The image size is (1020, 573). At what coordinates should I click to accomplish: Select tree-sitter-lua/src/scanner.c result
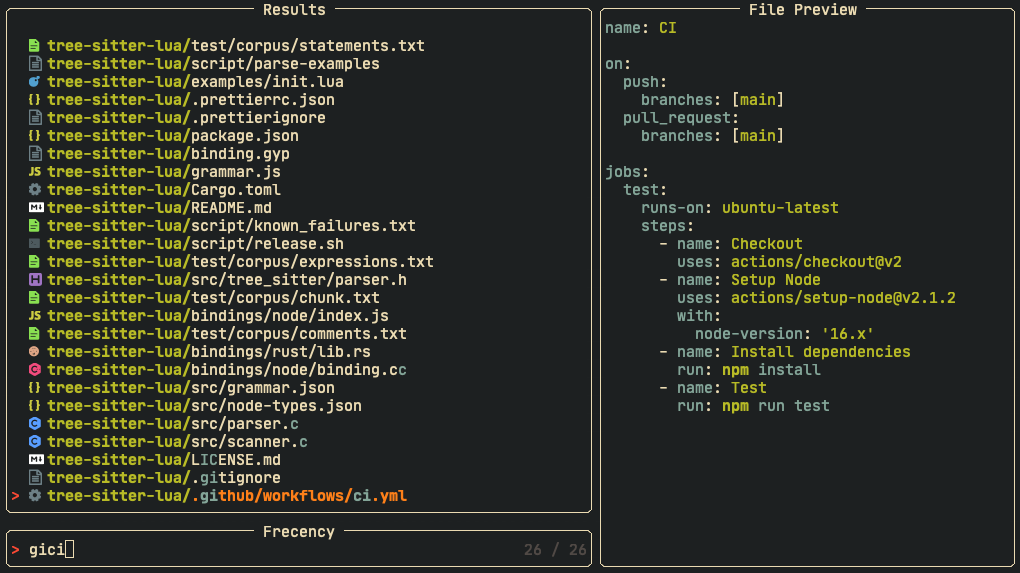click(177, 442)
